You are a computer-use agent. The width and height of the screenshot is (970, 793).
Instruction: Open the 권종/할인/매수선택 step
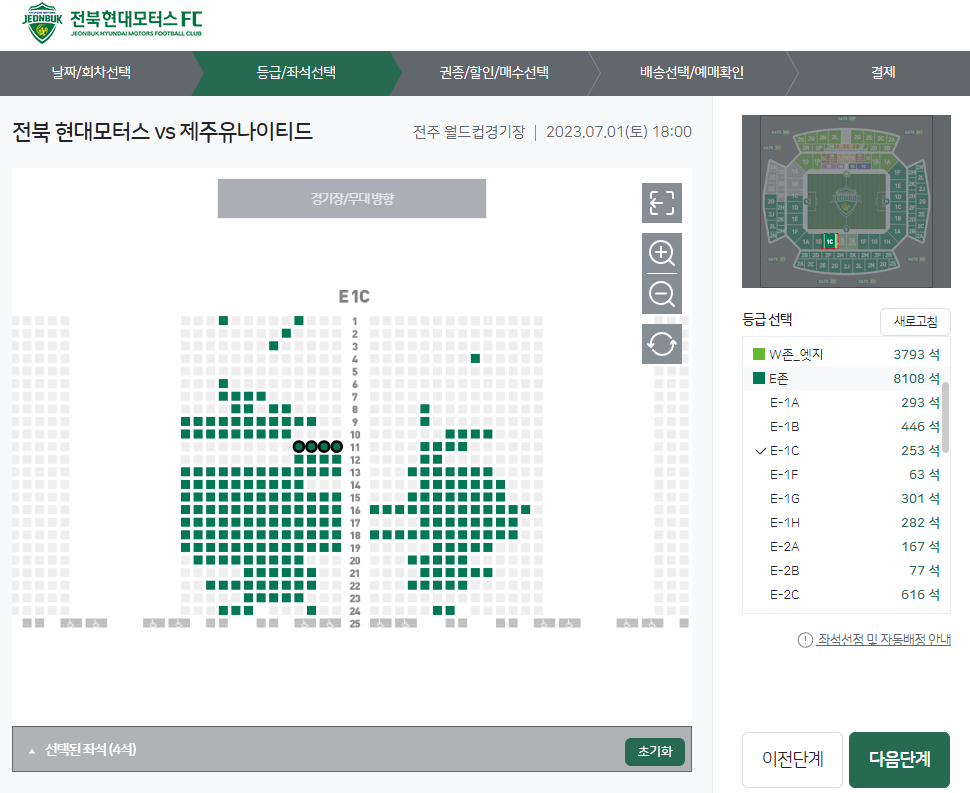494,72
